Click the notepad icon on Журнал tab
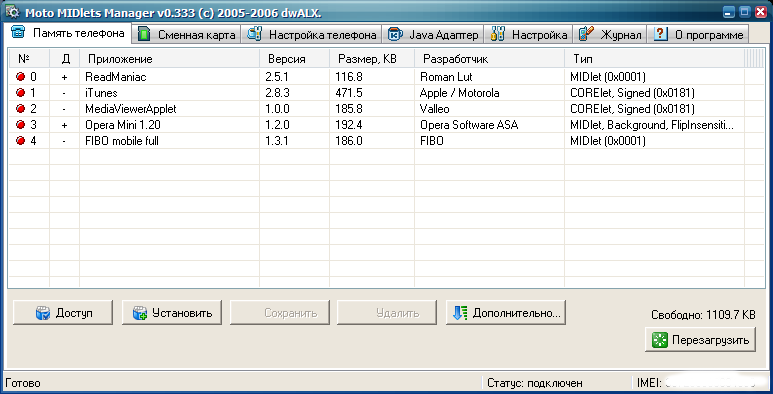 586,35
